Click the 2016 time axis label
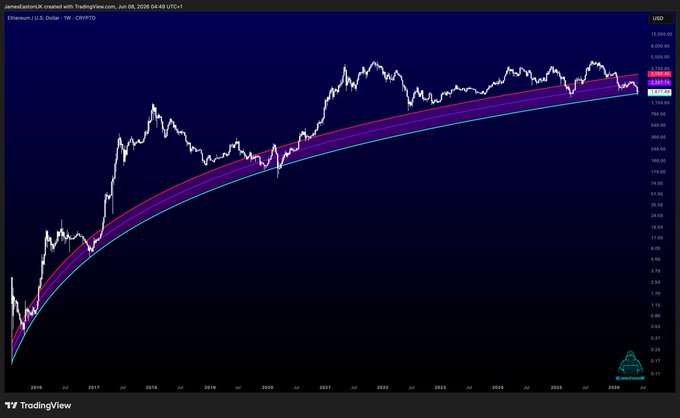Screen dimensions: 680x418 pyautogui.click(x=36, y=388)
